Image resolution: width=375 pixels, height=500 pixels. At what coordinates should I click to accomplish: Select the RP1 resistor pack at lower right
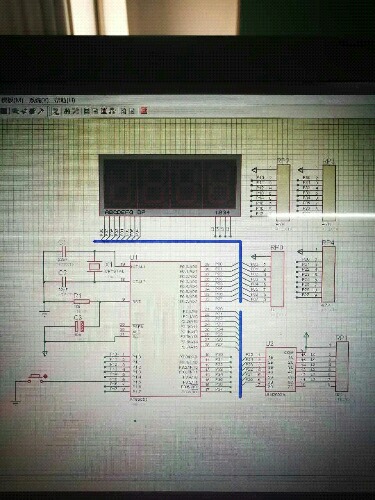click(x=342, y=366)
